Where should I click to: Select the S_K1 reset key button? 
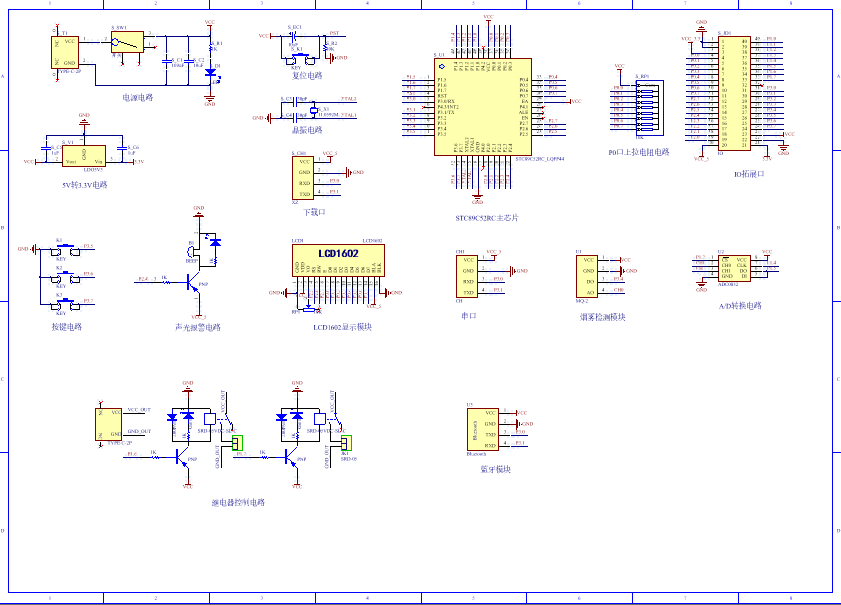point(299,56)
